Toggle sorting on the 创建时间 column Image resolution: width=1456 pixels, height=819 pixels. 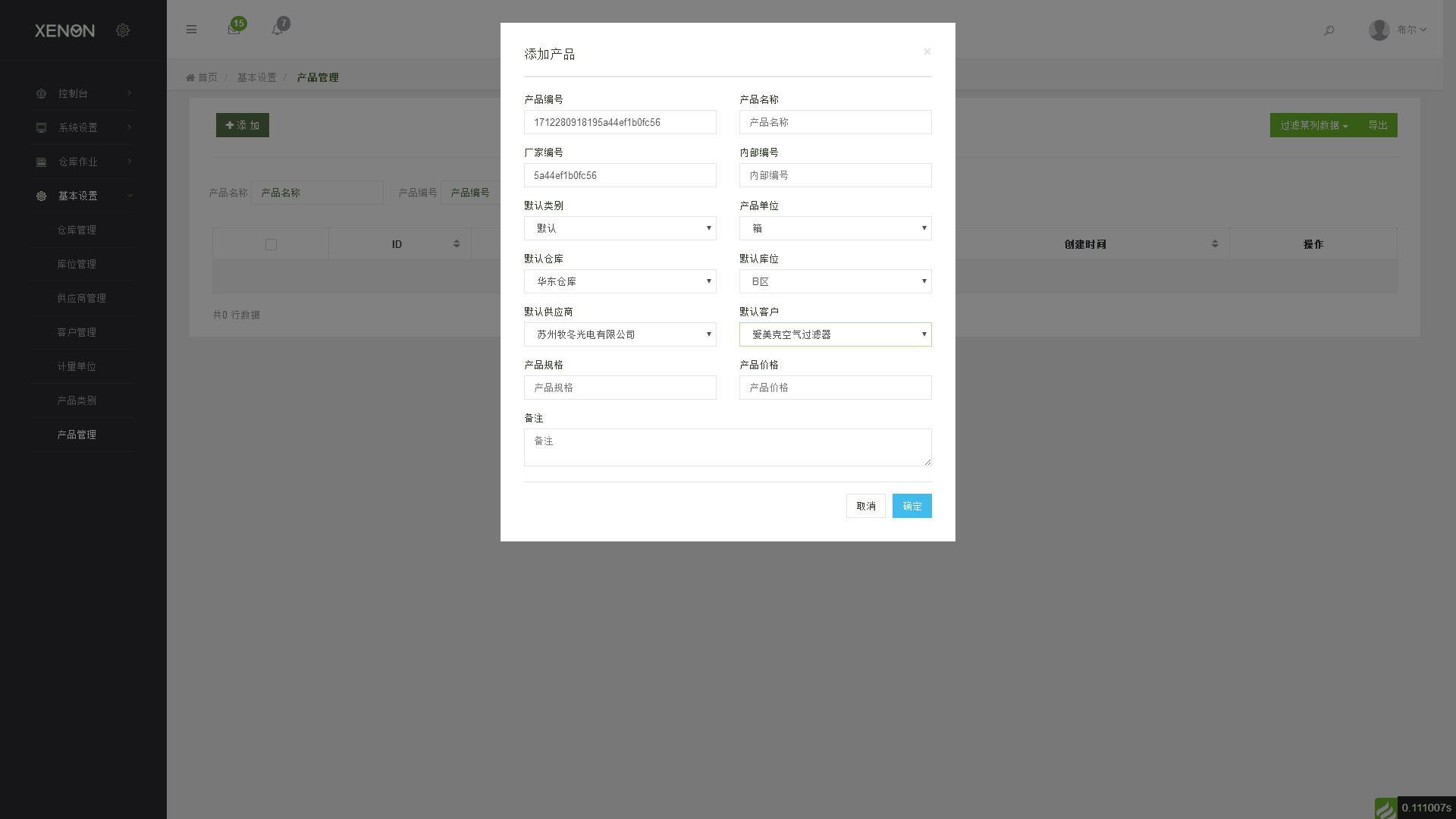(x=1216, y=243)
